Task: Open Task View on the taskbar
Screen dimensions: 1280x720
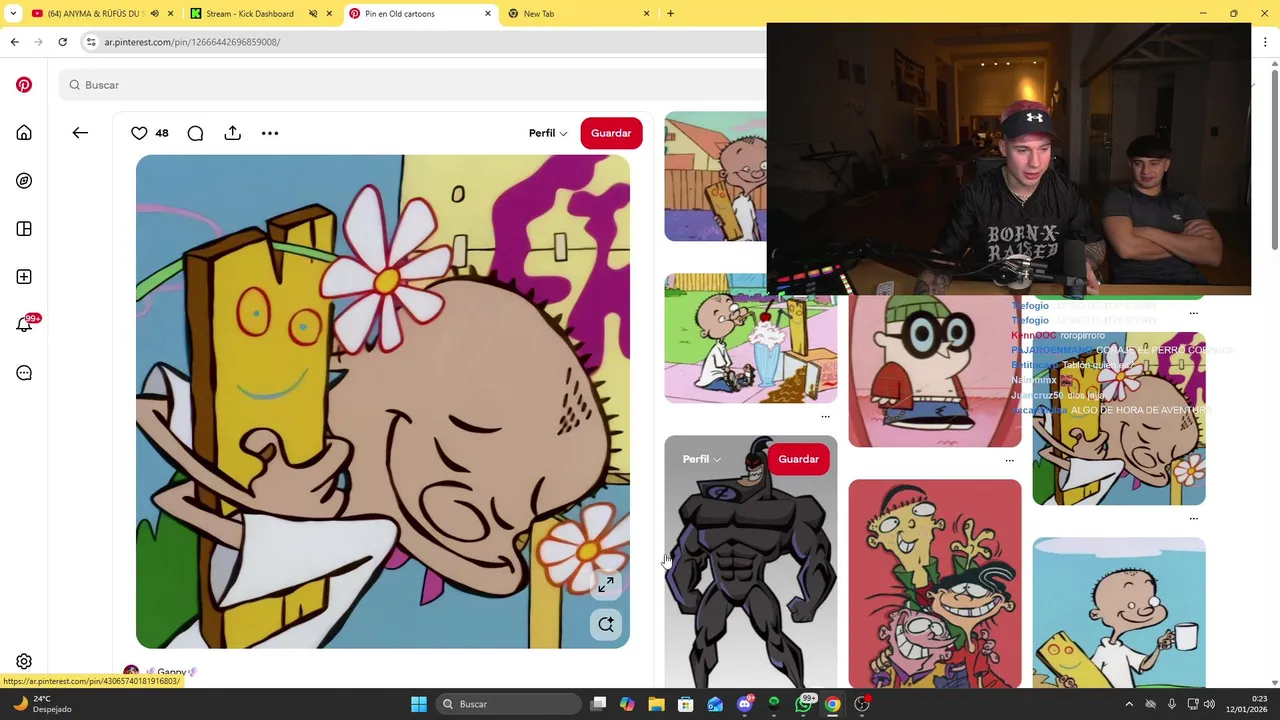Action: (x=598, y=704)
